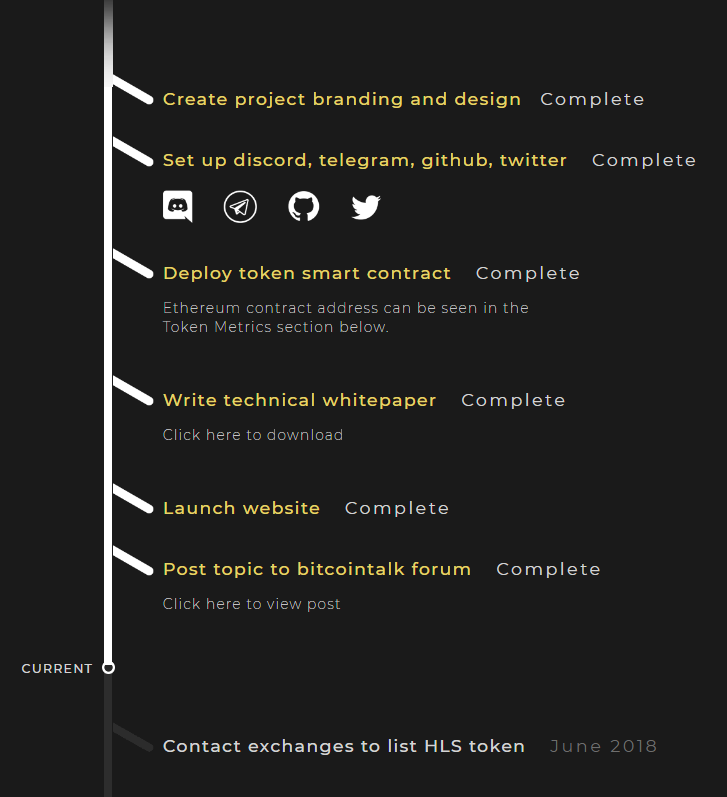This screenshot has width=727, height=797.
Task: Click the Twitter bird icon
Action: tap(366, 207)
